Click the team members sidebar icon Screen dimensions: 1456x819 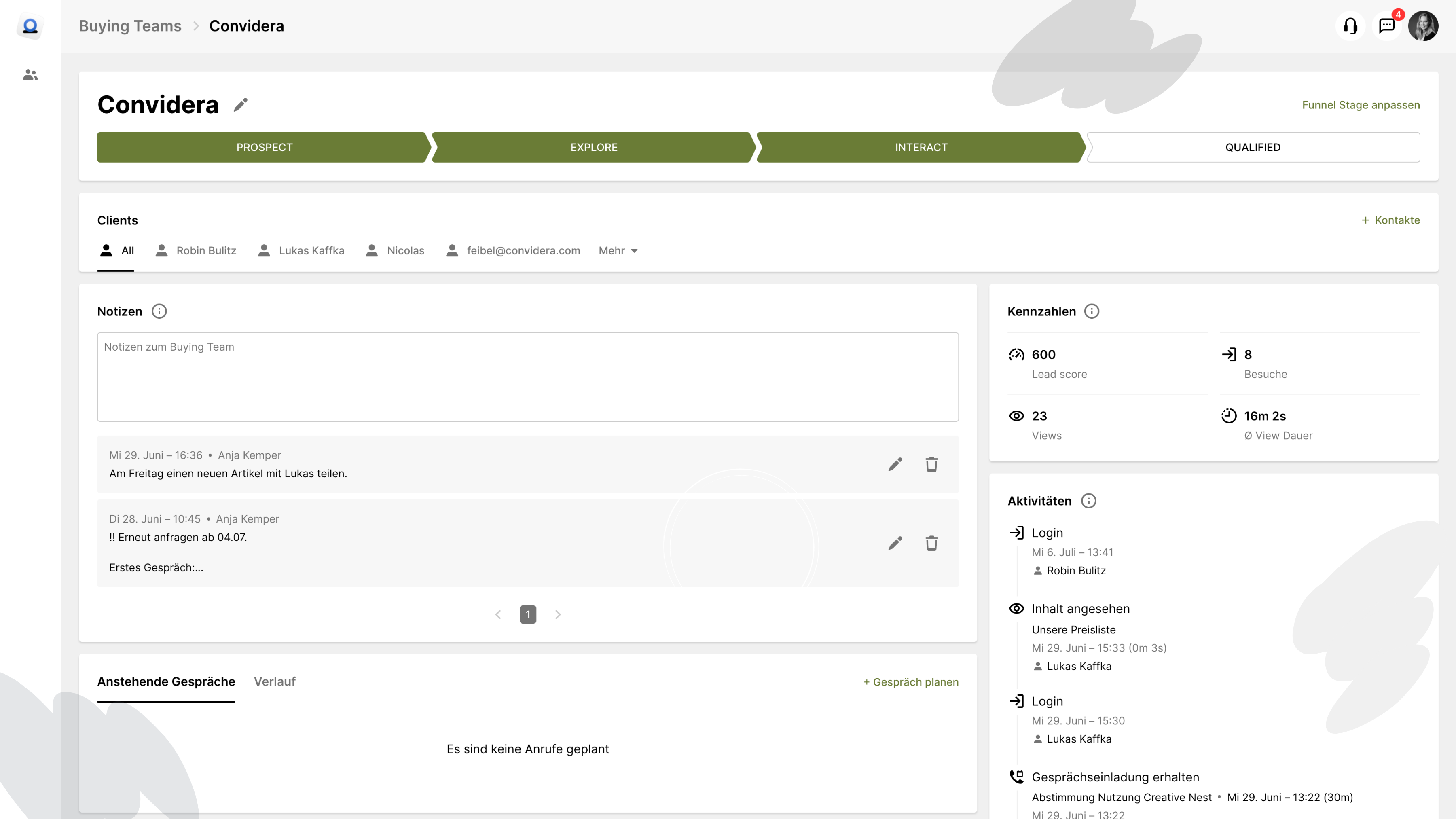[x=30, y=74]
